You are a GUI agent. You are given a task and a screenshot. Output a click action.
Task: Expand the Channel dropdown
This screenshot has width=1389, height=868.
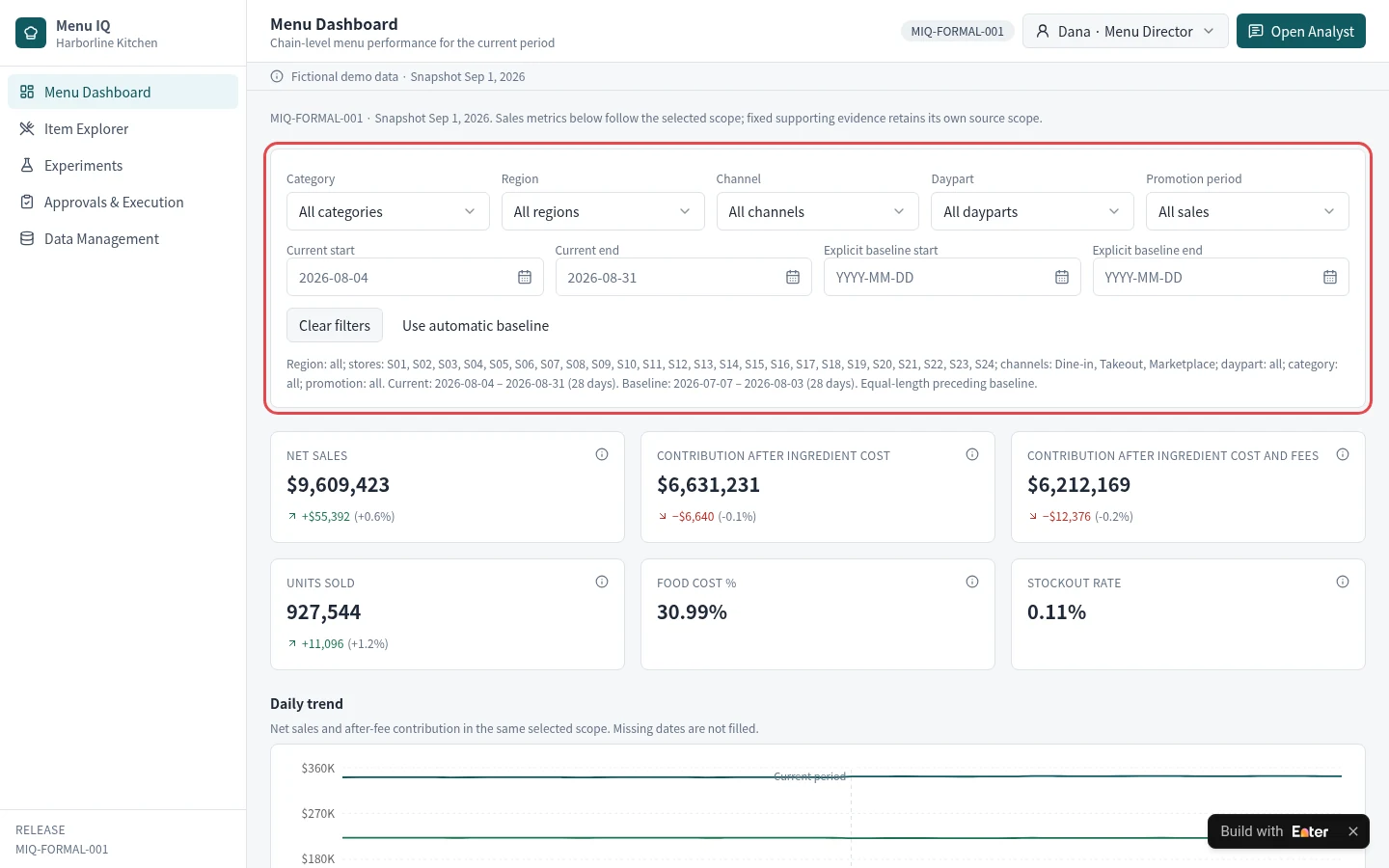point(818,211)
